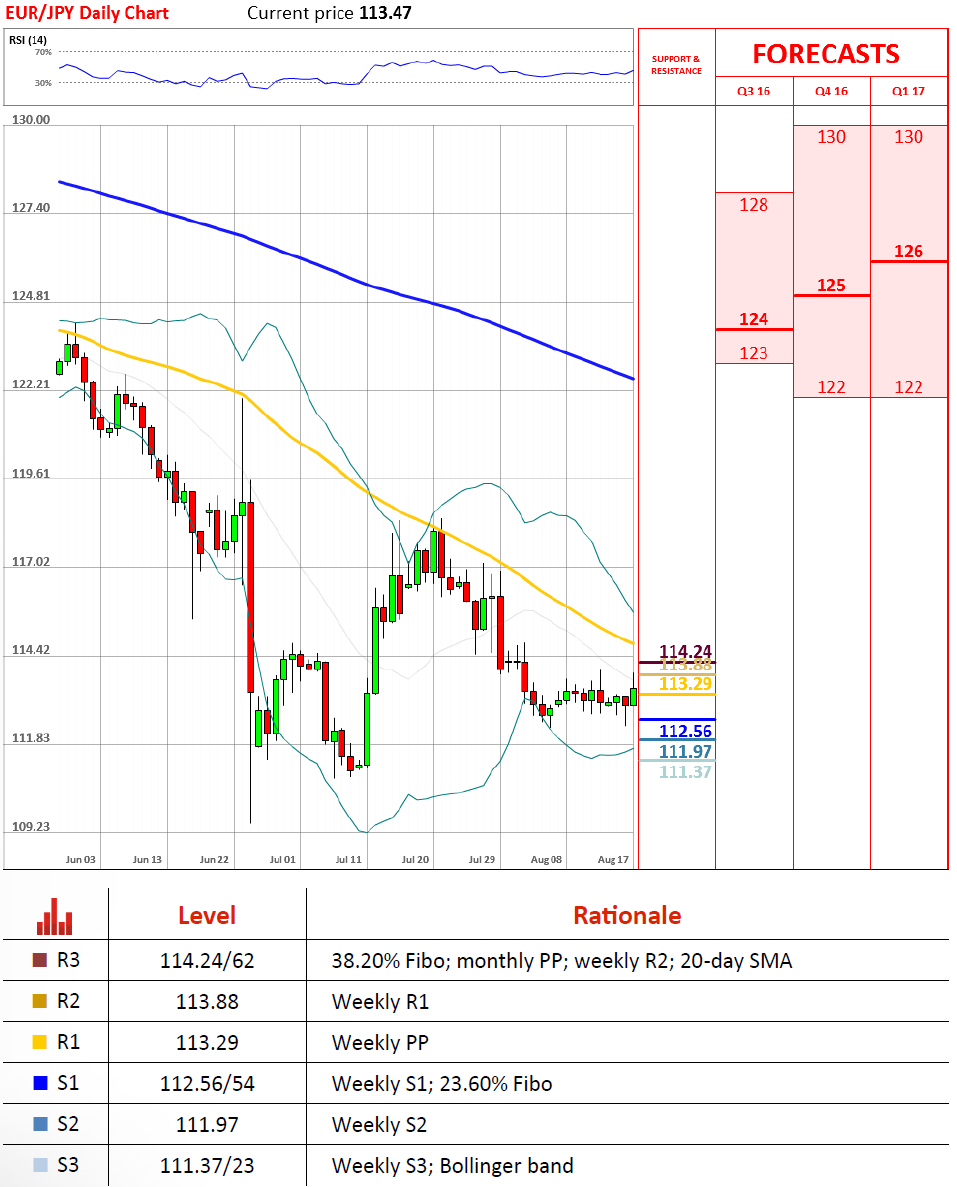The width and height of the screenshot is (957, 1187).
Task: Select the Q4 16 forecast column header
Action: 831,91
